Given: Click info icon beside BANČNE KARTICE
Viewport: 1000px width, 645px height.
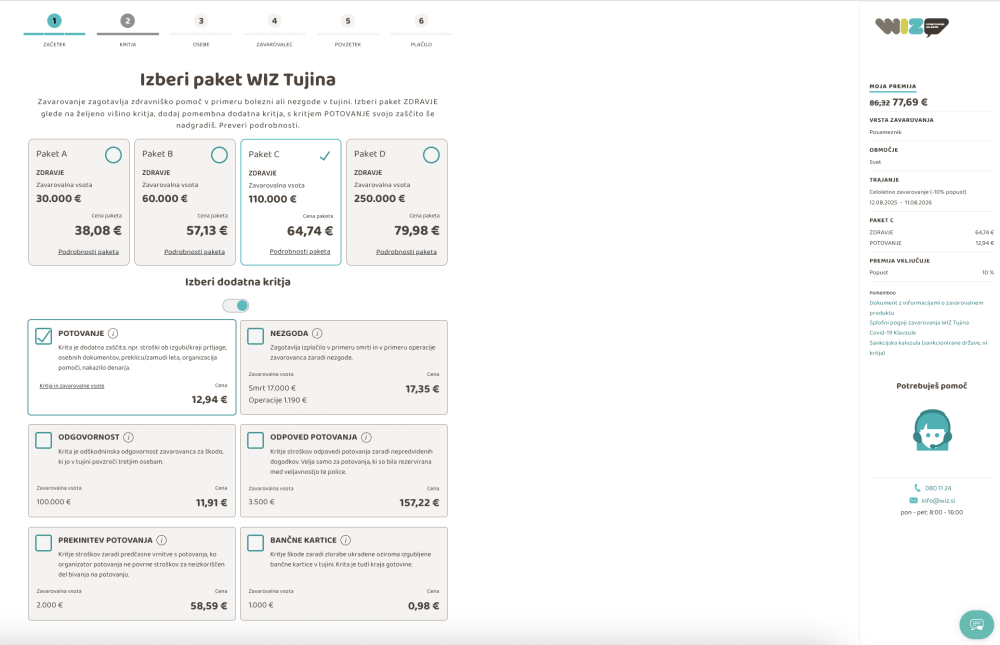Looking at the screenshot, I should pos(346,540).
